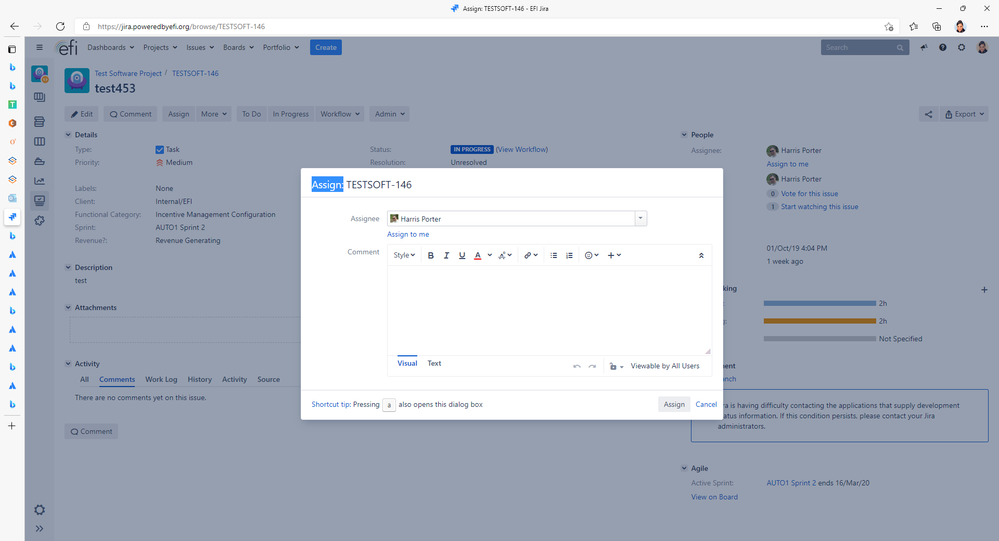The height and width of the screenshot is (541, 999).
Task: Click the Assign button in dialog
Action: pyautogui.click(x=674, y=405)
